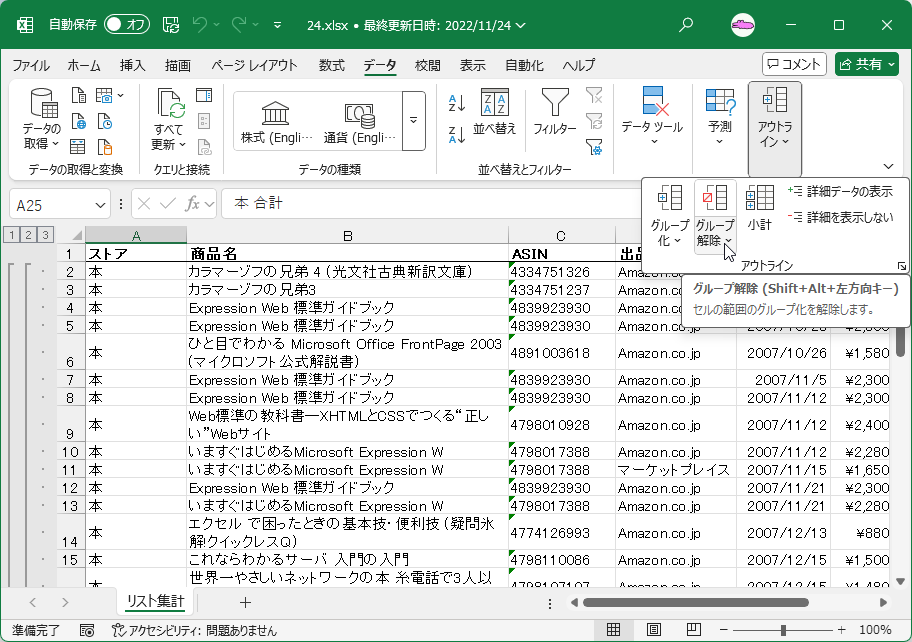The image size is (912, 642).
Task: Click the formula bar input
Action: tap(433, 204)
